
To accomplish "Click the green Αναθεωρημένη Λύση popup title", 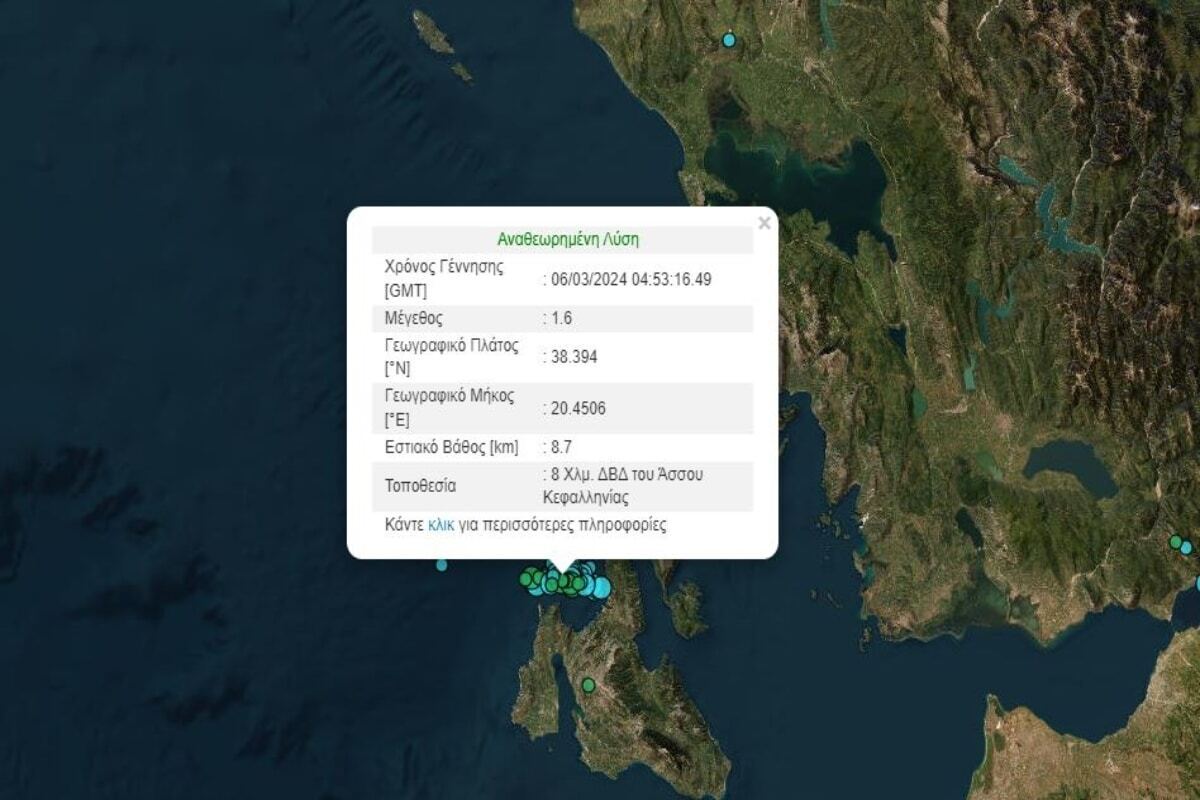I will (567, 240).
